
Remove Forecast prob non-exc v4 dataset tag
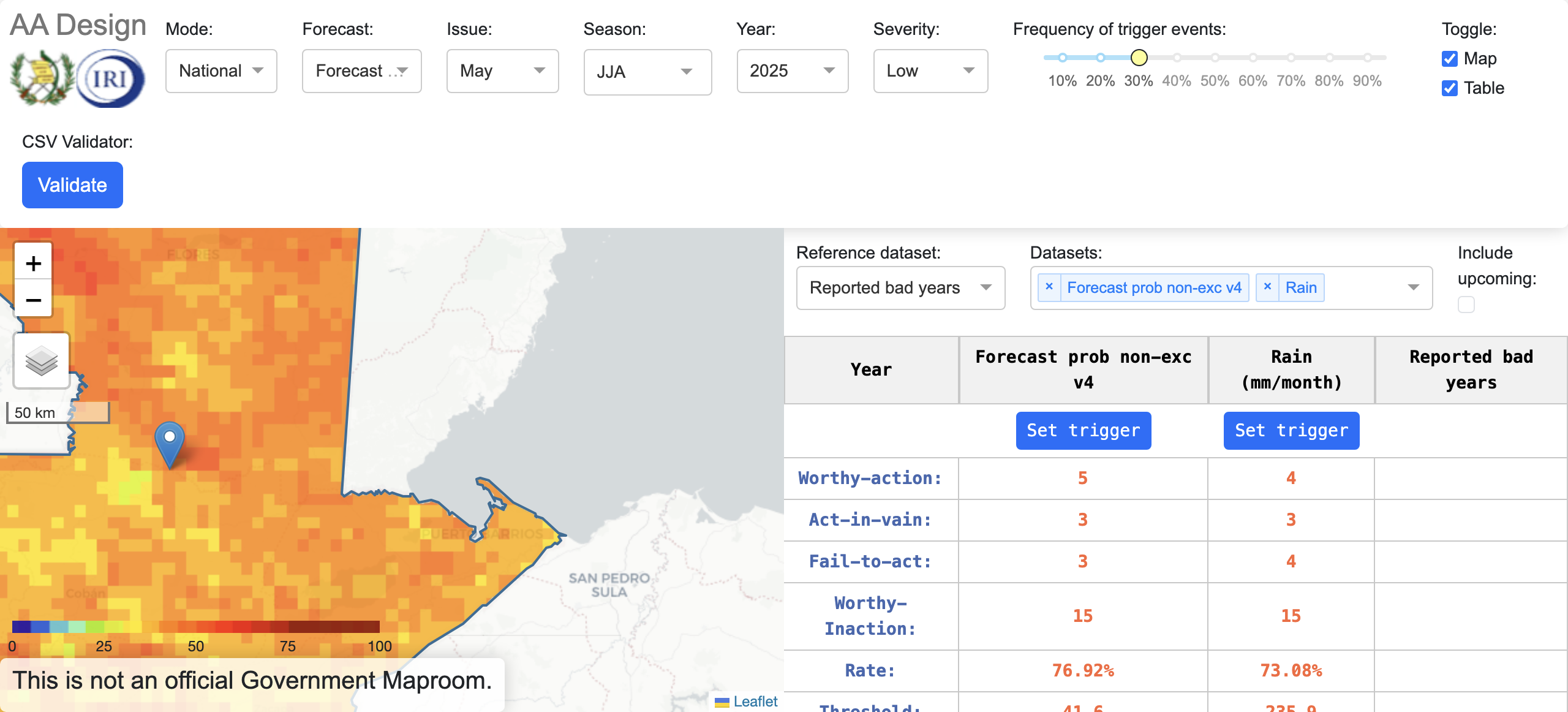click(x=1049, y=287)
